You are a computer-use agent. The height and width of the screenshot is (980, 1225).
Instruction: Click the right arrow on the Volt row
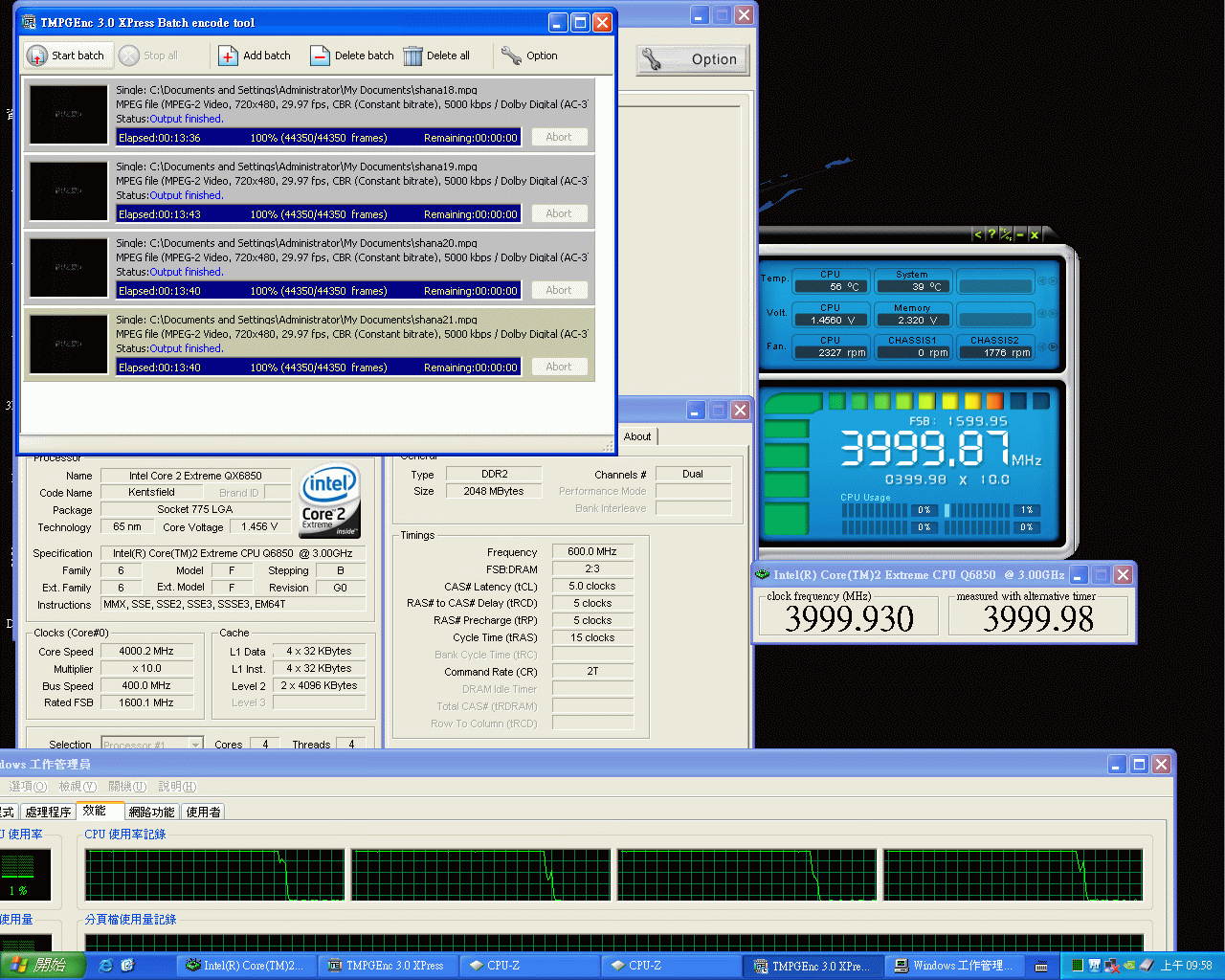pyautogui.click(x=1052, y=314)
